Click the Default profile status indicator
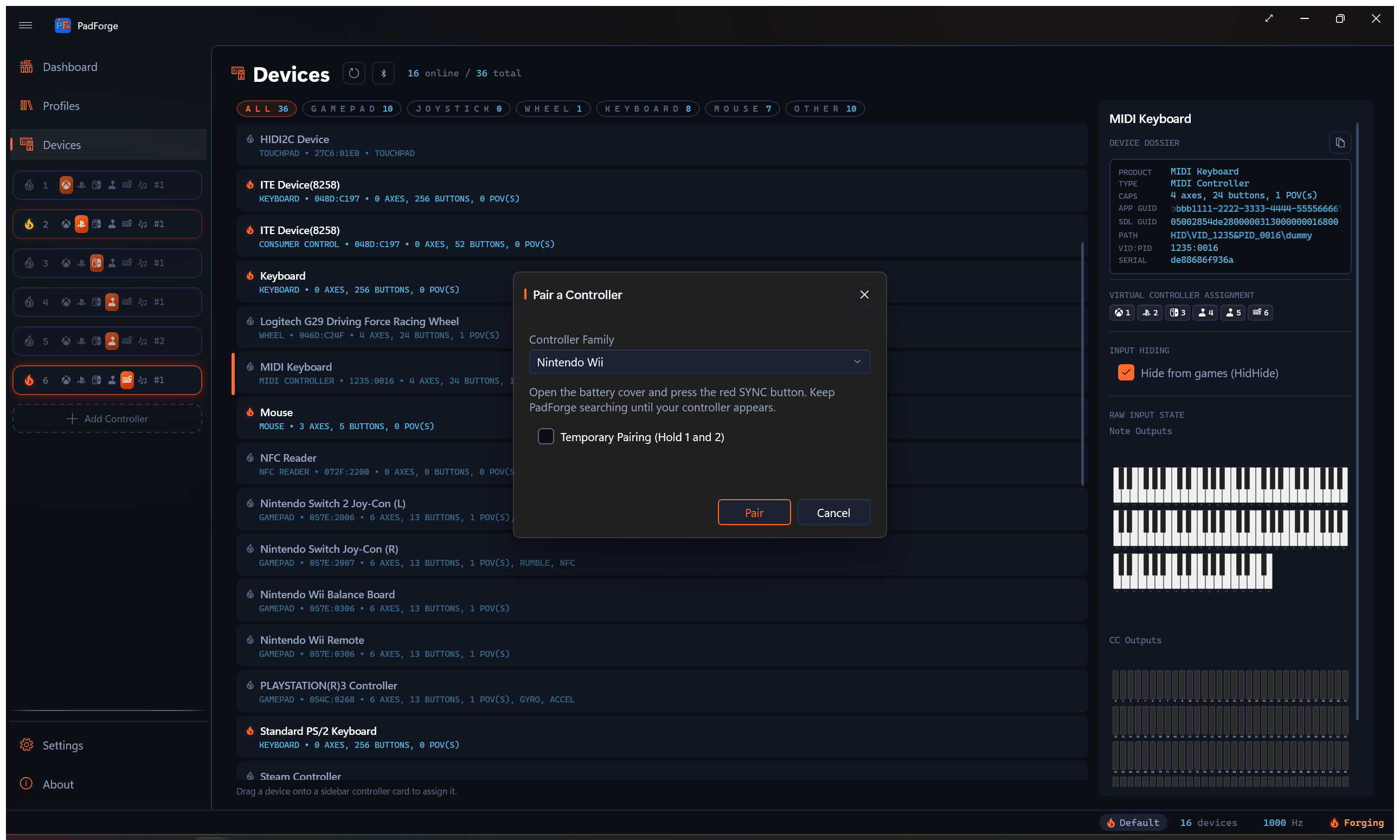1400x840 pixels. 1133,823
